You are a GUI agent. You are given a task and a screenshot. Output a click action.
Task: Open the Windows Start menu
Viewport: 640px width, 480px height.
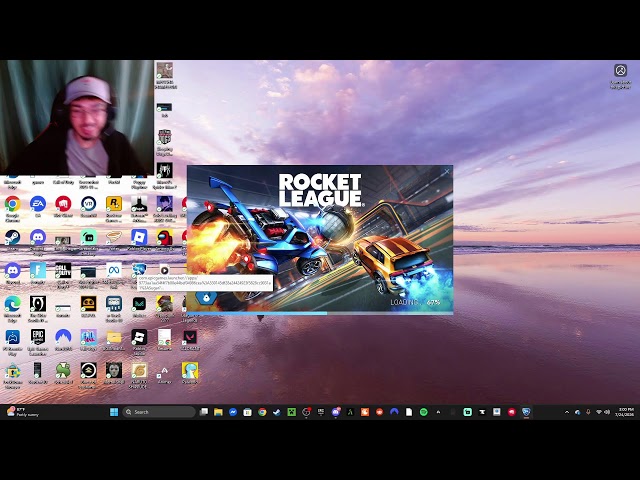tap(114, 412)
